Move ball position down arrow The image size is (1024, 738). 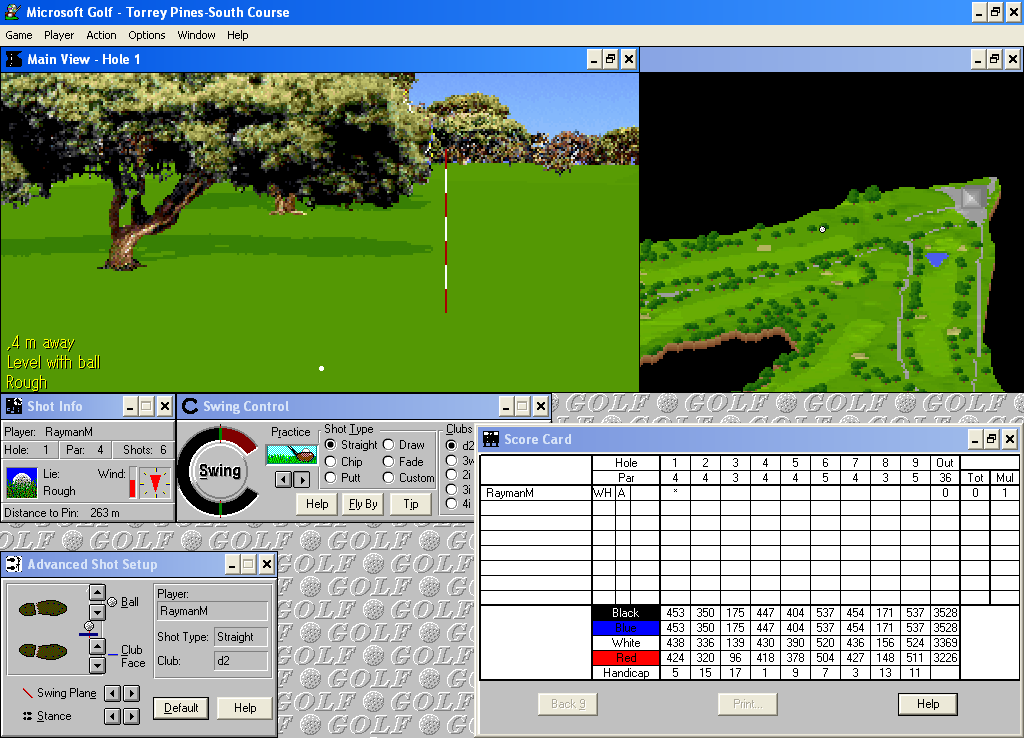pos(97,613)
